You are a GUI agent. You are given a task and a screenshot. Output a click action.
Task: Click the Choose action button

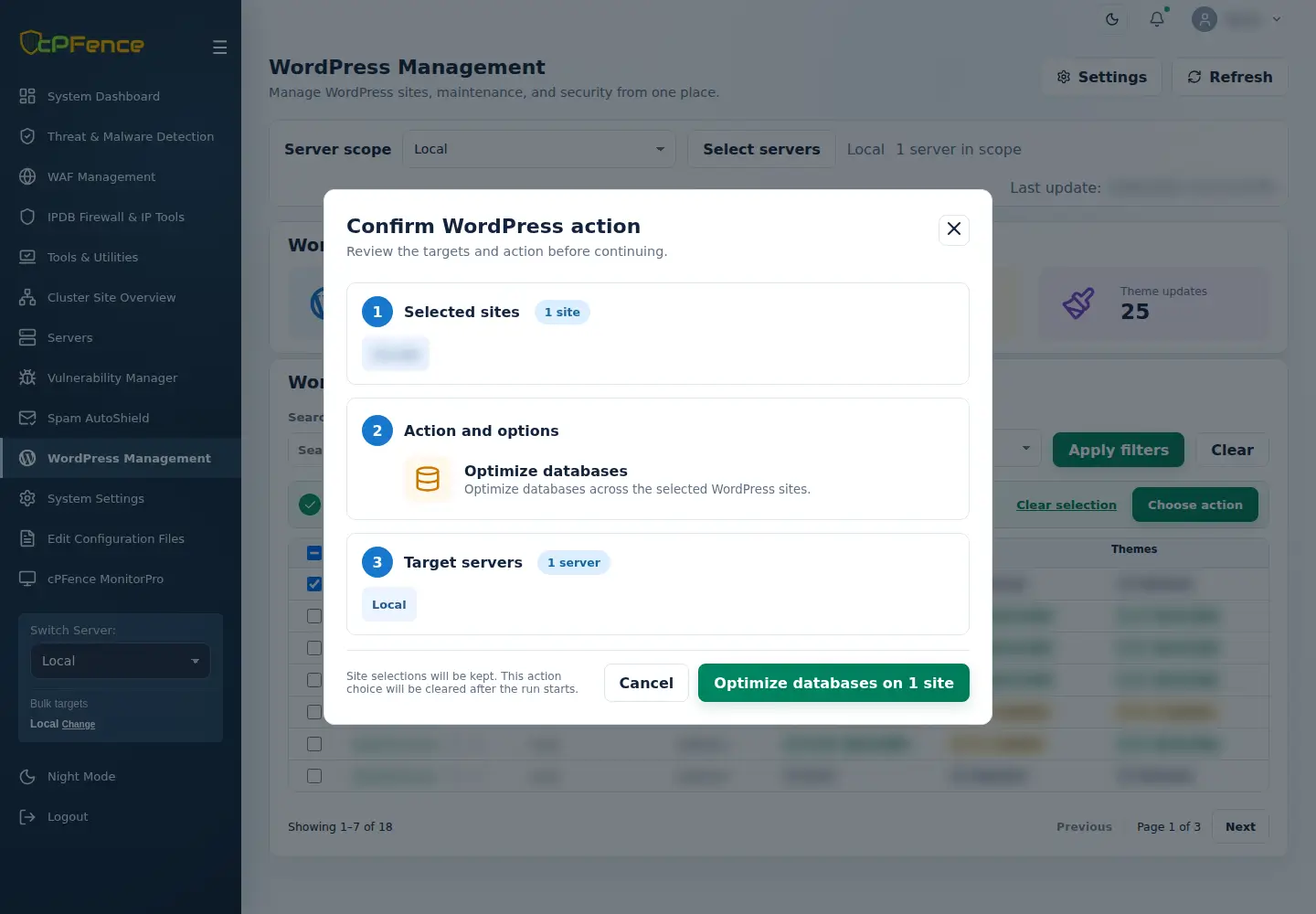tap(1195, 505)
